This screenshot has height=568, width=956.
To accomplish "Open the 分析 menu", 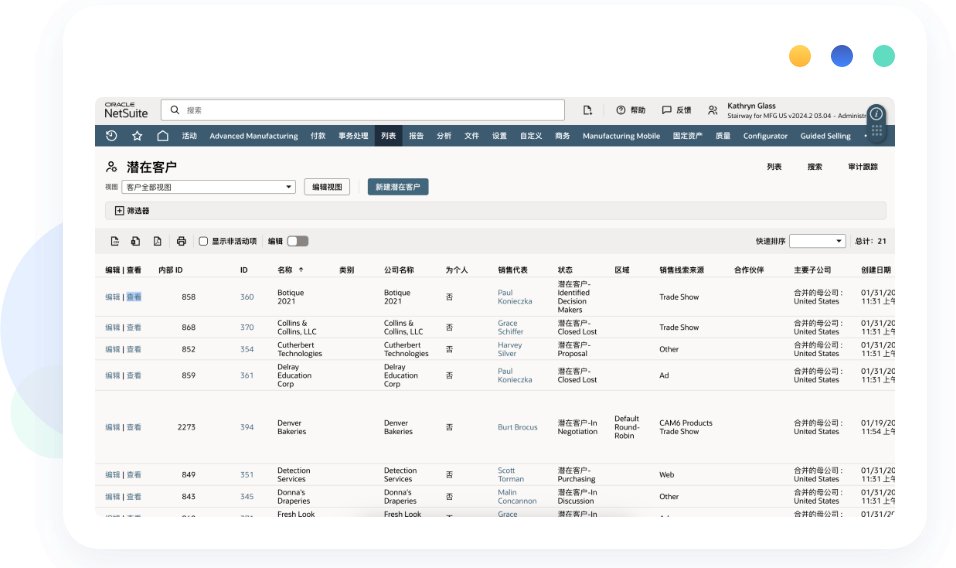I will click(x=444, y=136).
